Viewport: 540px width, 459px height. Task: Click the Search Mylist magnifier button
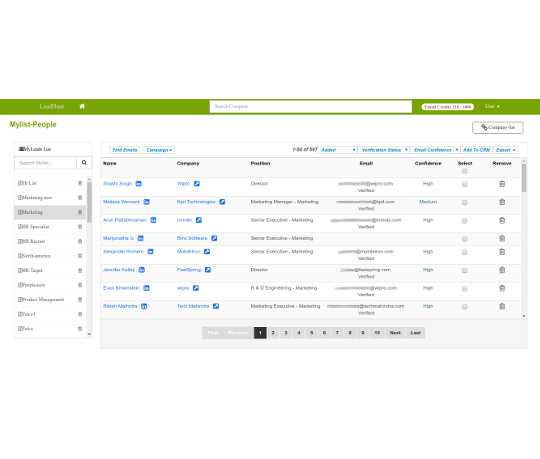[84, 163]
